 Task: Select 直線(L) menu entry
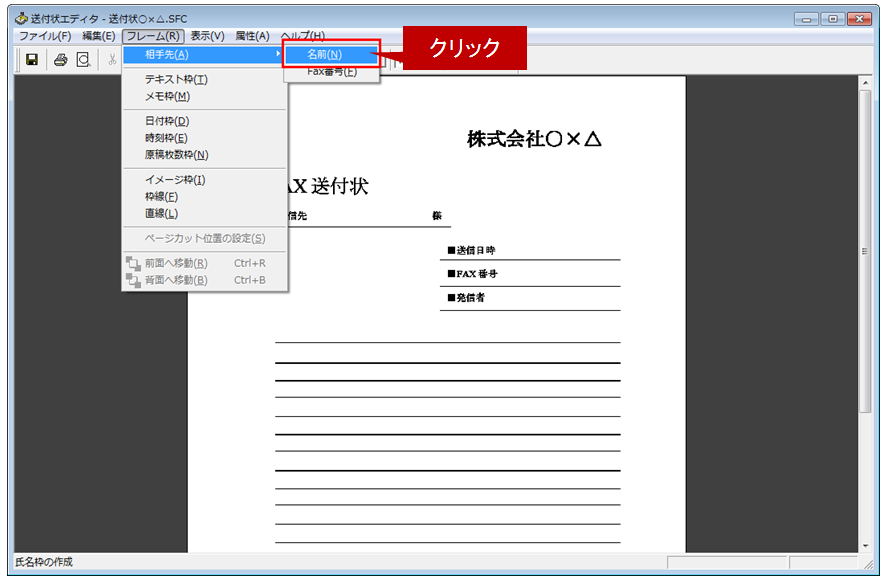(x=204, y=214)
